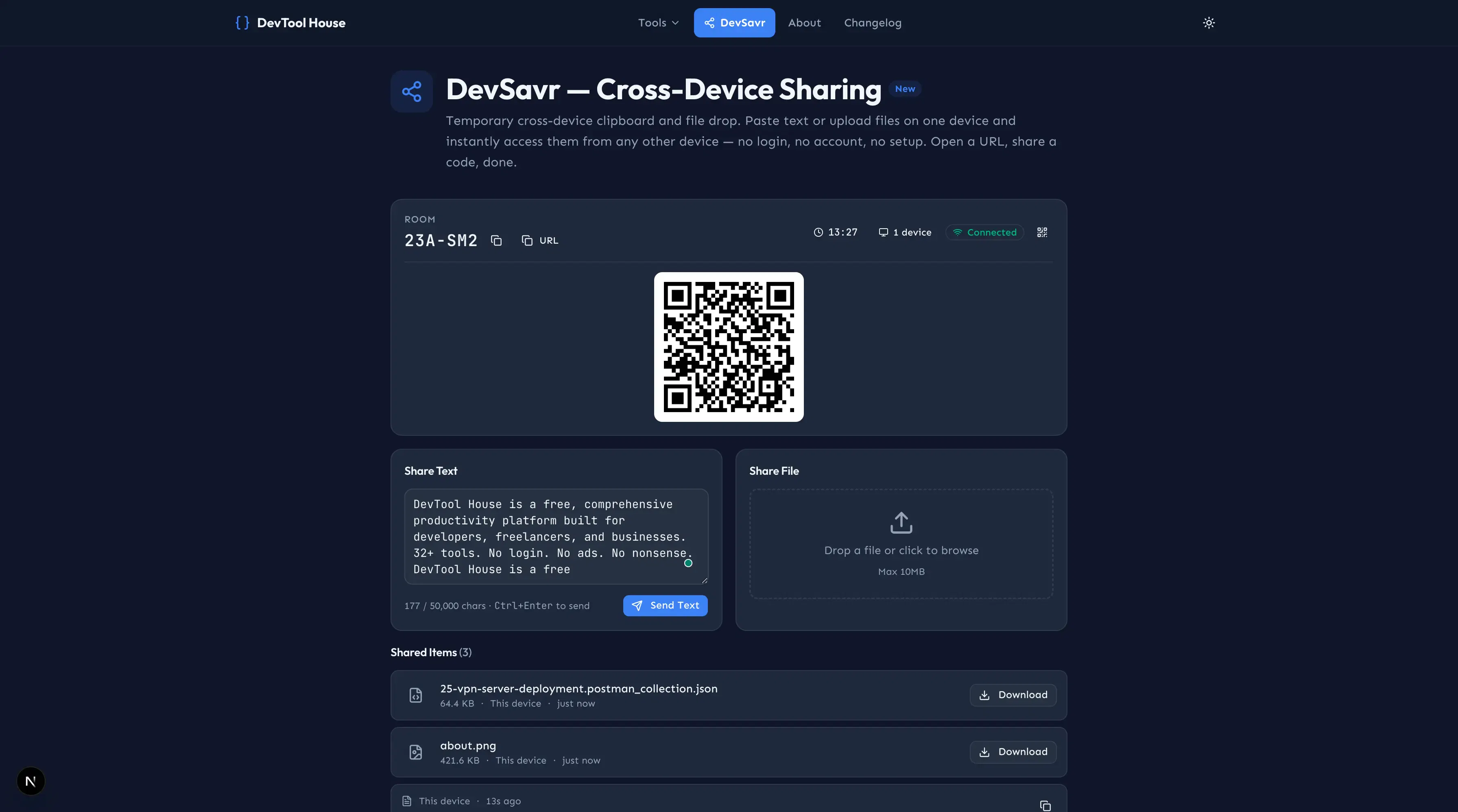
Task: Open the DevTool House home link
Action: click(x=290, y=23)
